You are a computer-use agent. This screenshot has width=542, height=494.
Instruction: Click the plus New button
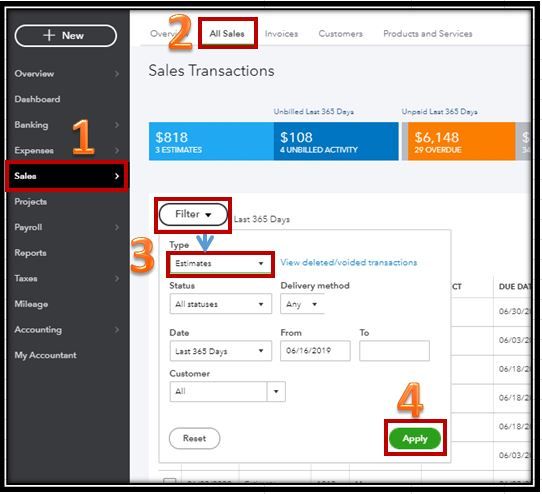click(x=66, y=36)
